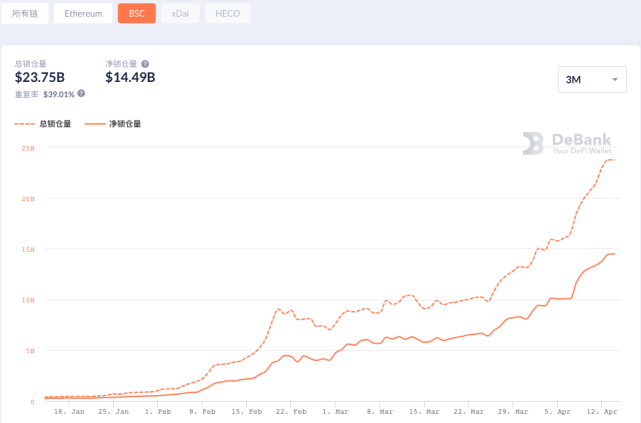Click the $14.49B net locked value
The height and width of the screenshot is (423, 641).
click(x=130, y=78)
